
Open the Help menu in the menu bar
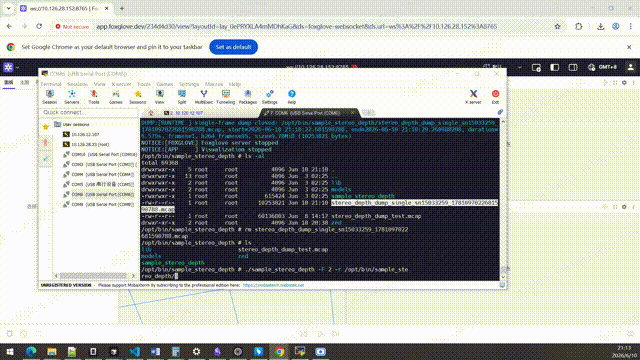click(235, 84)
